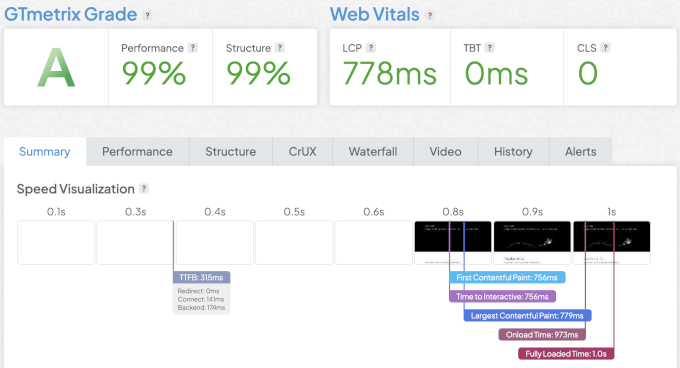Select the 0.8s filmstrip frame
The height and width of the screenshot is (368, 680).
click(x=453, y=242)
